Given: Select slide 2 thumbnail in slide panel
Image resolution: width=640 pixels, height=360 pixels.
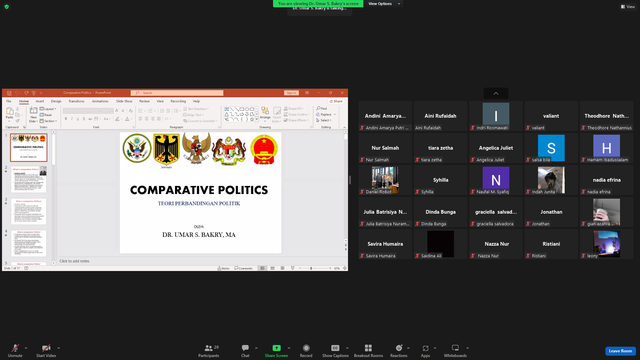Looking at the screenshot, I should click(29, 180).
